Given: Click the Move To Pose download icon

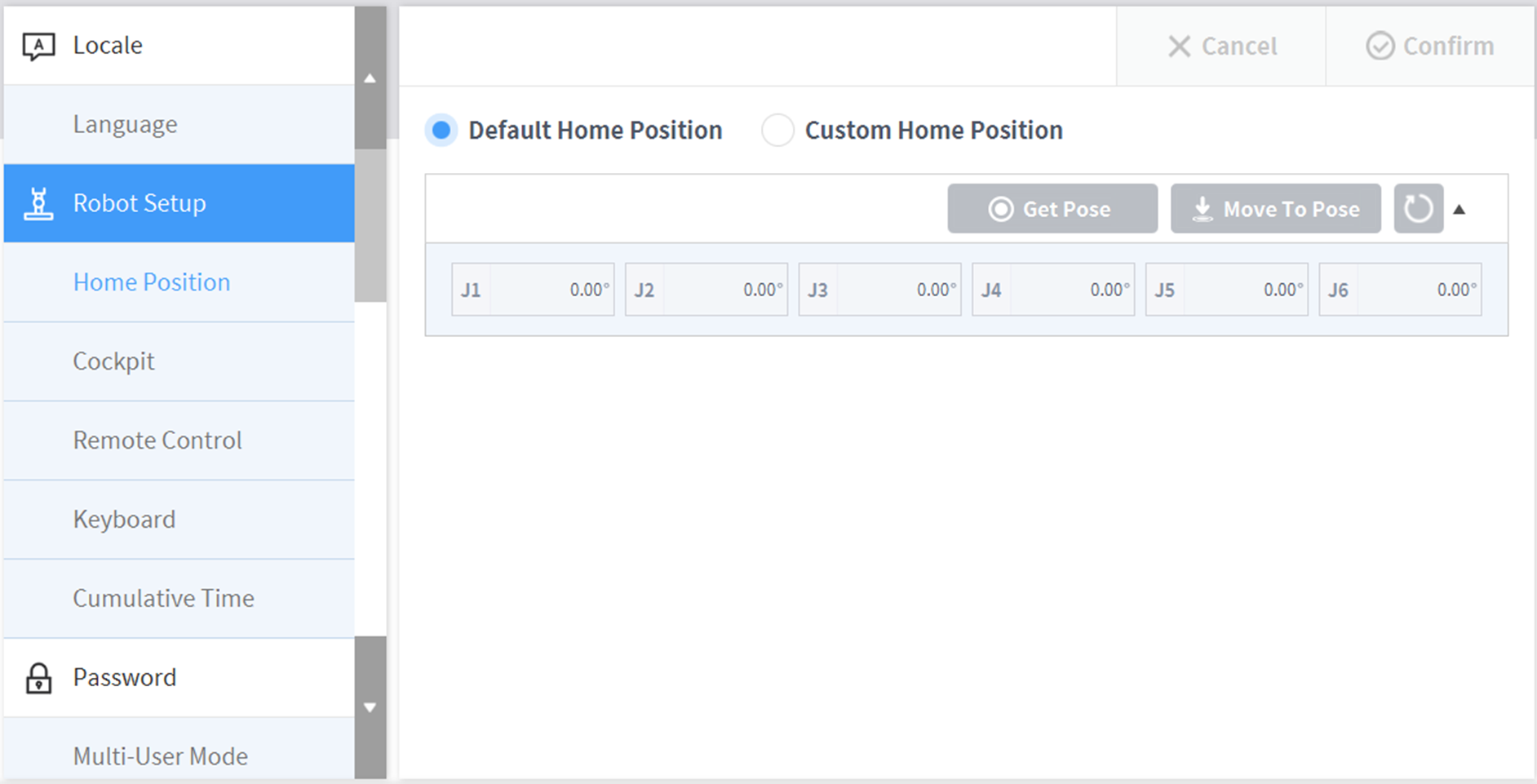Looking at the screenshot, I should pyautogui.click(x=1202, y=209).
